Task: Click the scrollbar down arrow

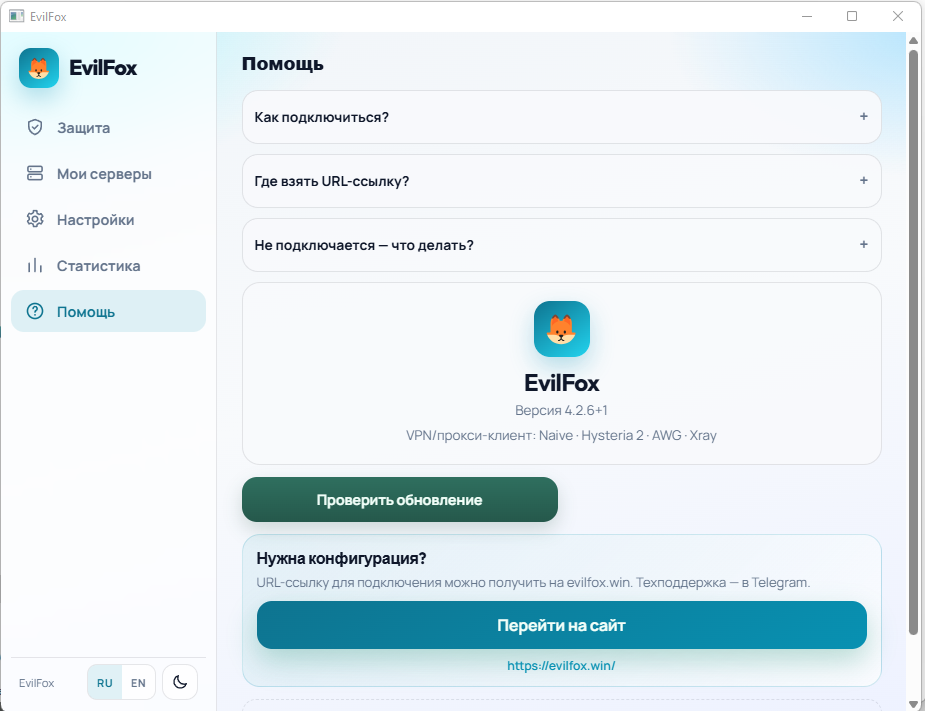Action: 913,704
